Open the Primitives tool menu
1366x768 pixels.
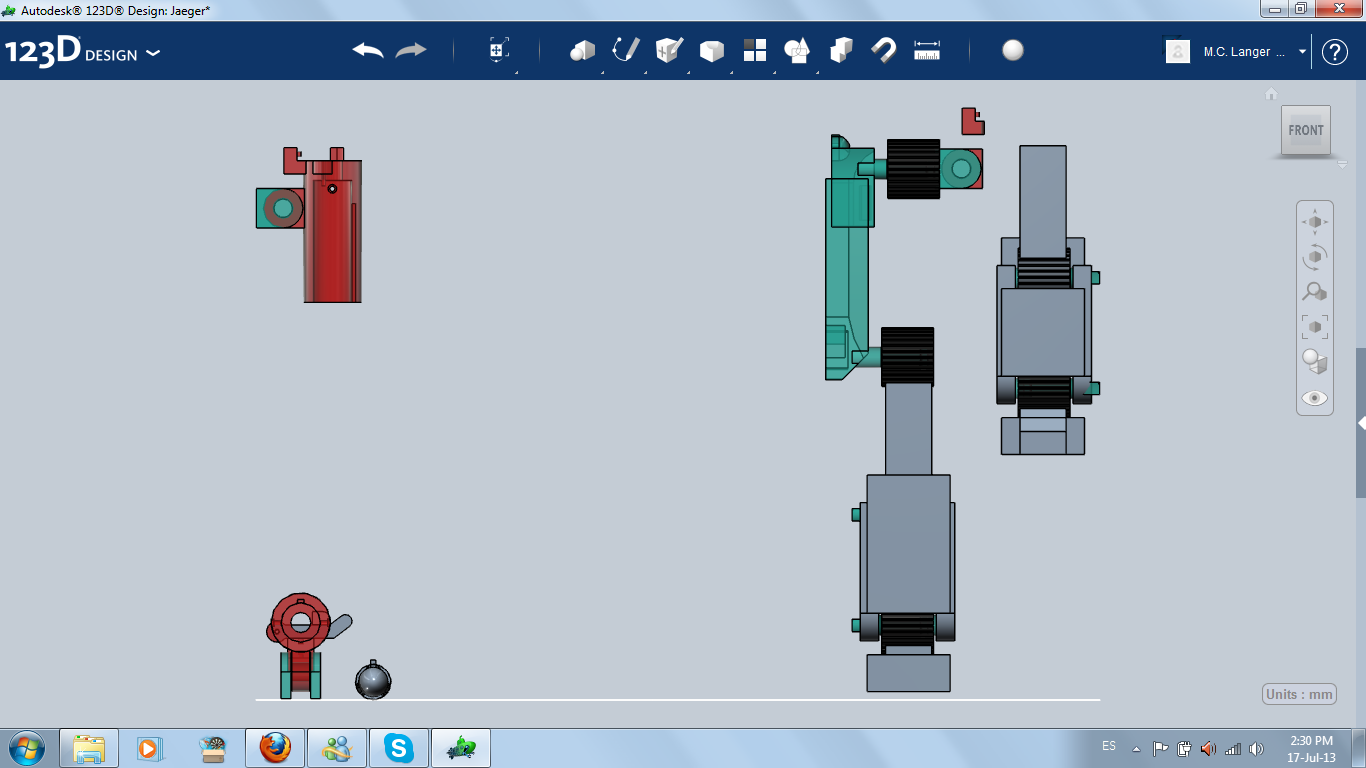click(582, 50)
